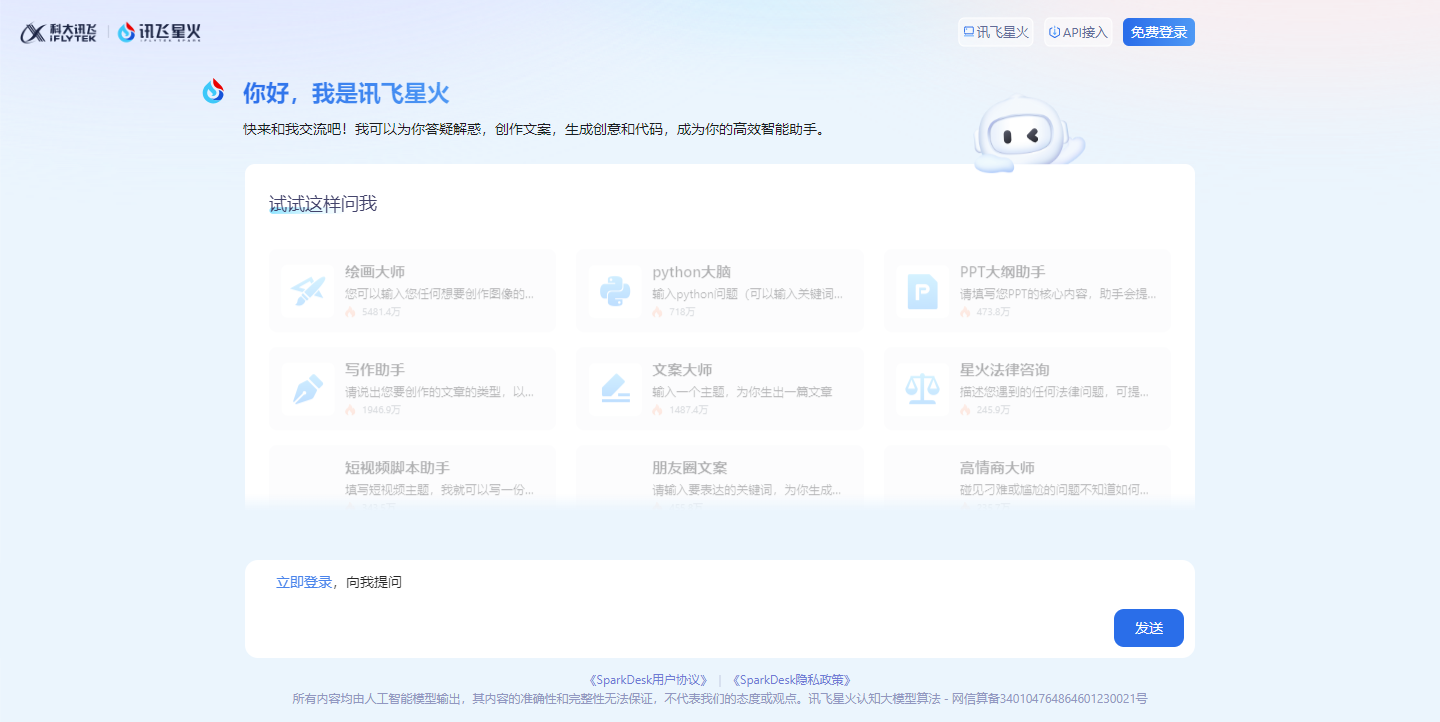The width and height of the screenshot is (1440, 722).
Task: Click the 你好,我是讯飞星火 heading
Action: coord(346,94)
